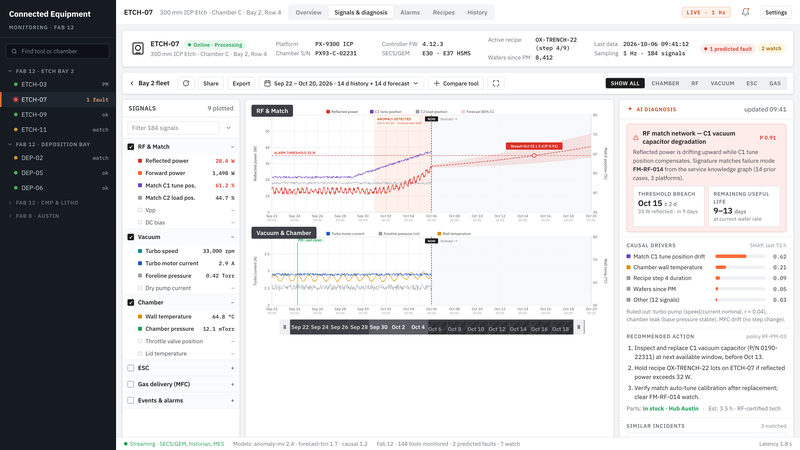
Task: Click the LIVE · 1 Hz indicator
Action: click(706, 12)
